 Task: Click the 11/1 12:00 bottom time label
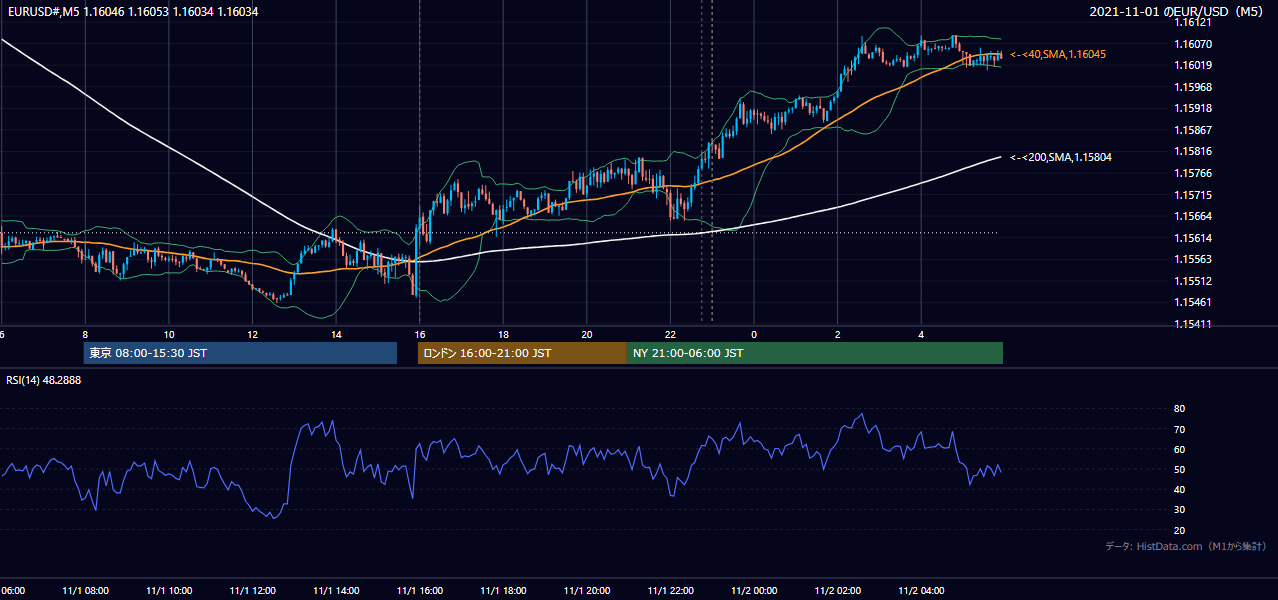[252, 591]
